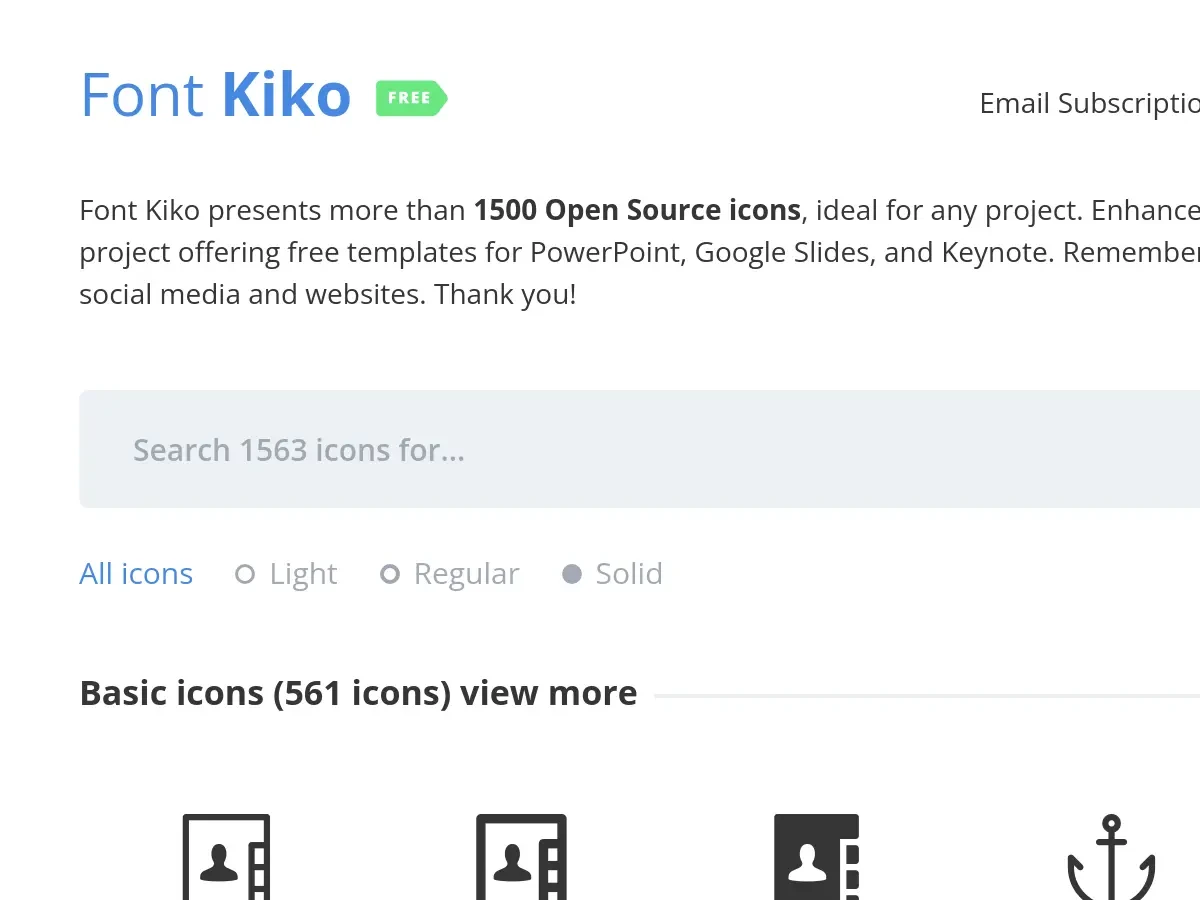Open the Email Subscription link
Image resolution: width=1200 pixels, height=900 pixels.
1089,104
